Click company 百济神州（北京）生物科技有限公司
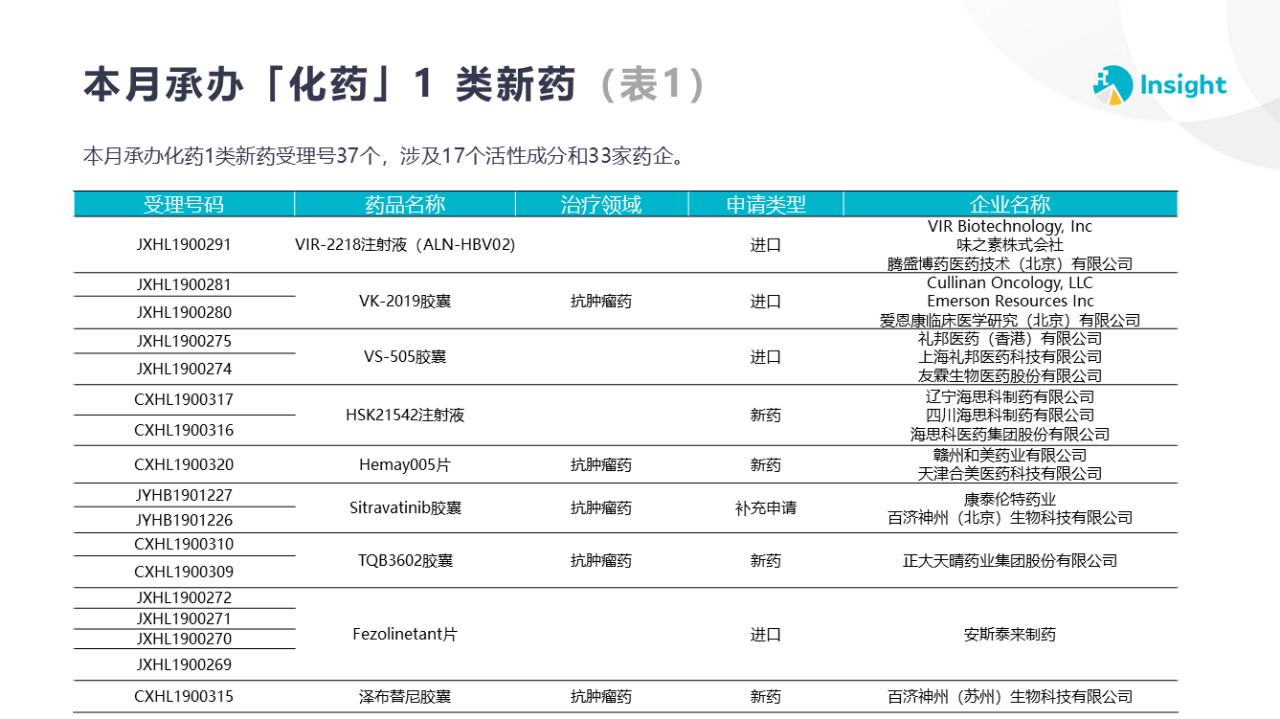The width and height of the screenshot is (1280, 719). pyautogui.click(x=1010, y=518)
